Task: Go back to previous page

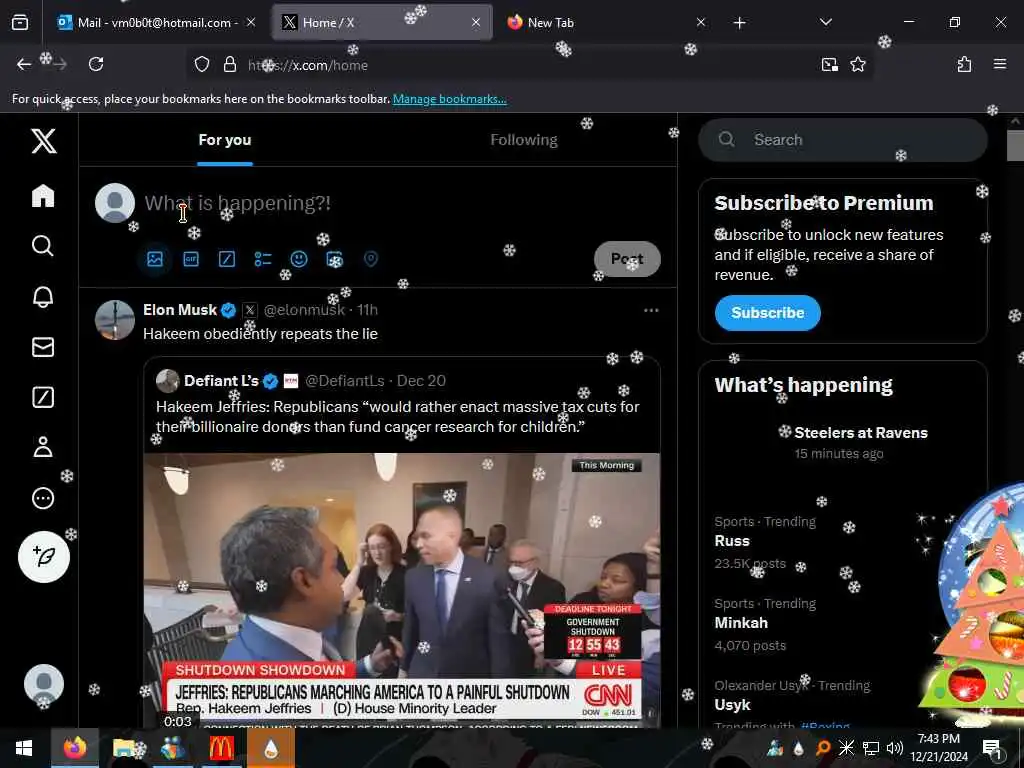Action: coord(24,64)
